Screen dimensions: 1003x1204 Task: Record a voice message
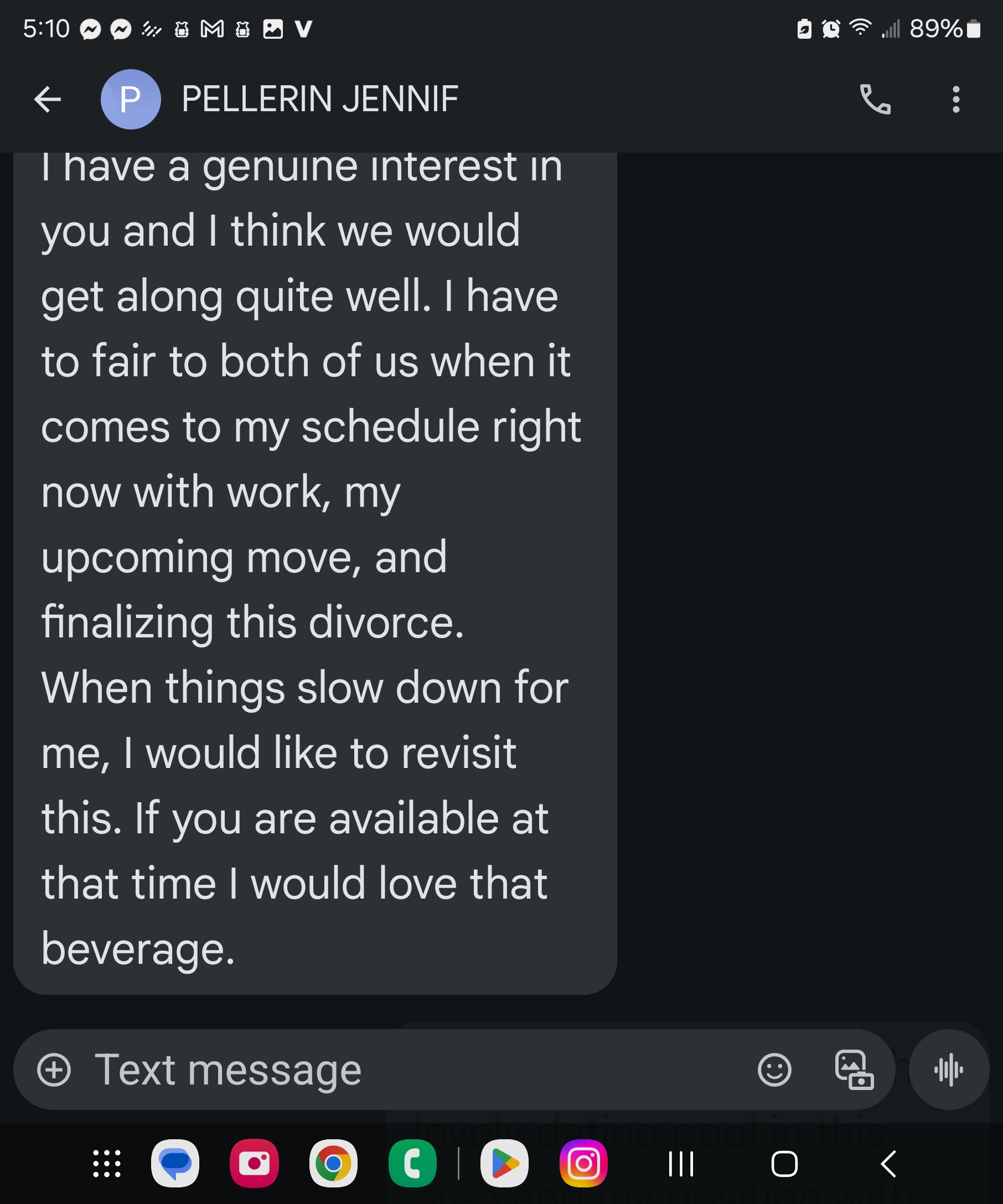click(949, 1070)
